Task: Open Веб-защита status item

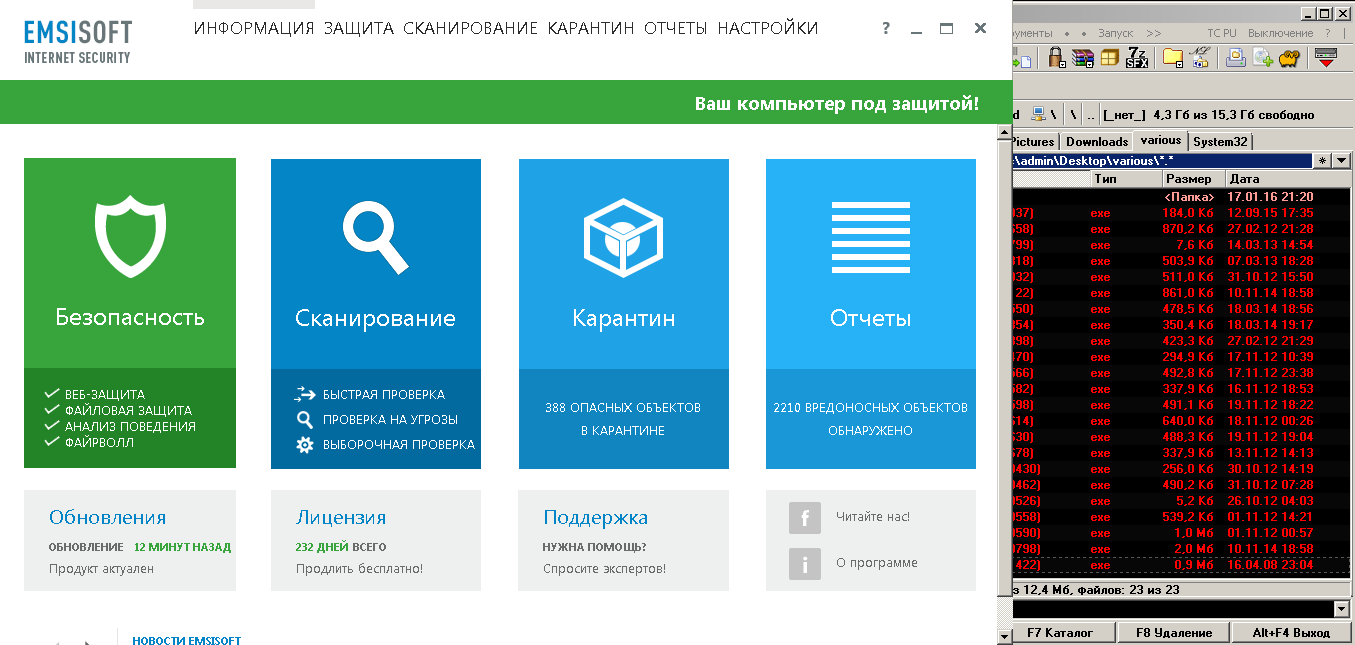Action: 95,394
